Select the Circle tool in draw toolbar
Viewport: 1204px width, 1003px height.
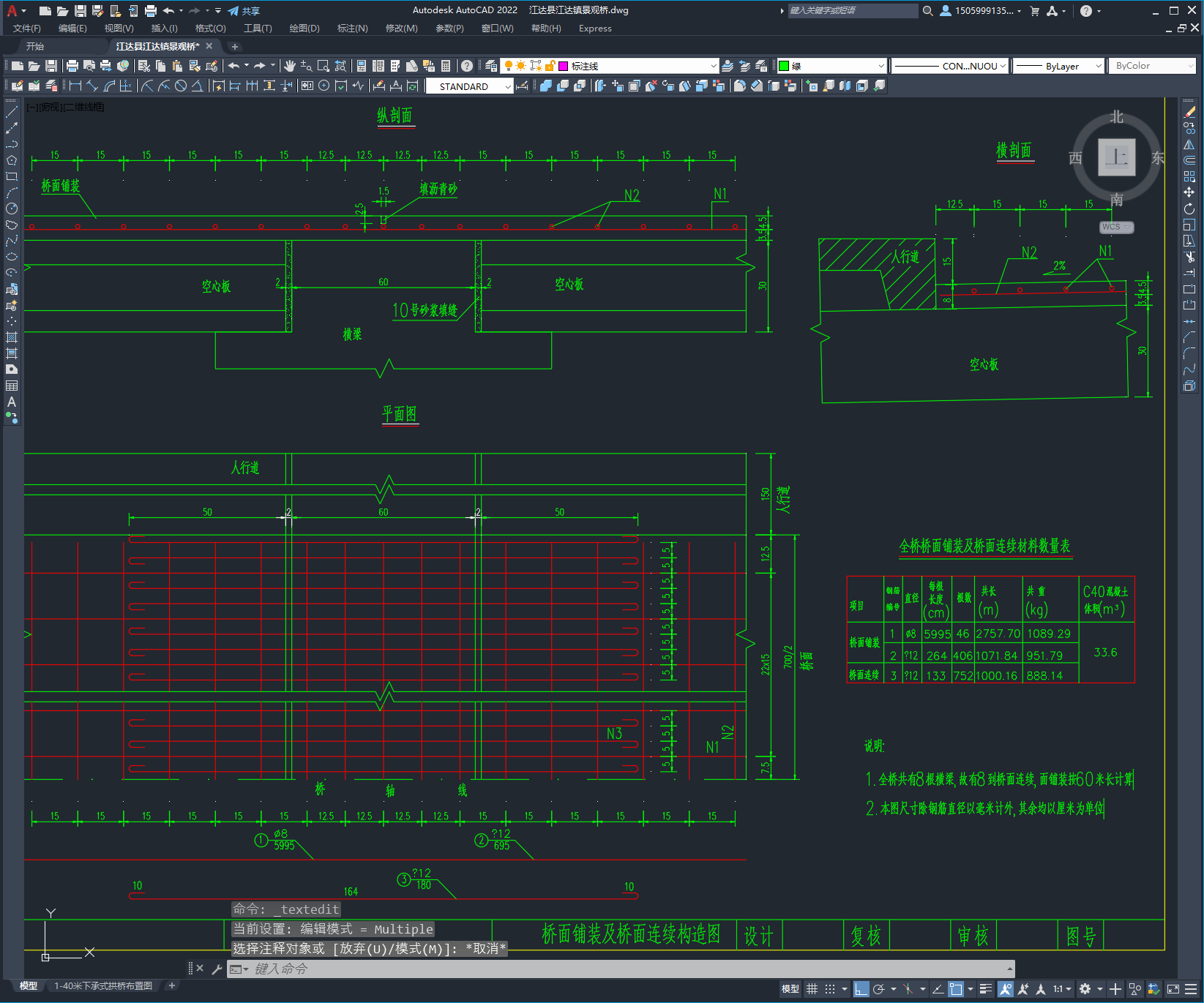[x=12, y=209]
